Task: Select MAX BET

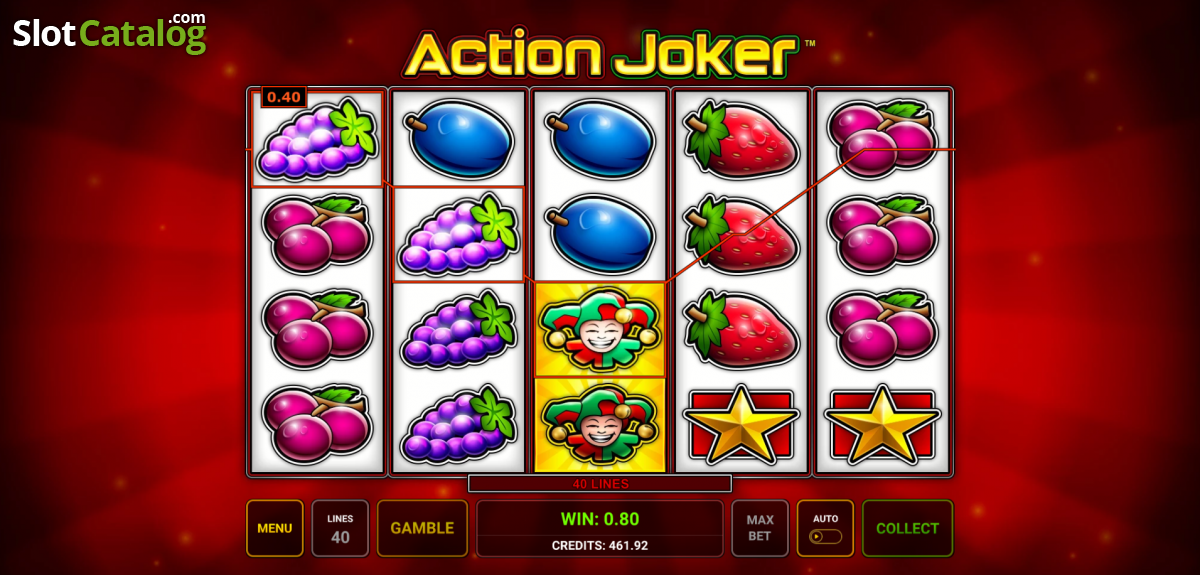Action: coord(760,528)
